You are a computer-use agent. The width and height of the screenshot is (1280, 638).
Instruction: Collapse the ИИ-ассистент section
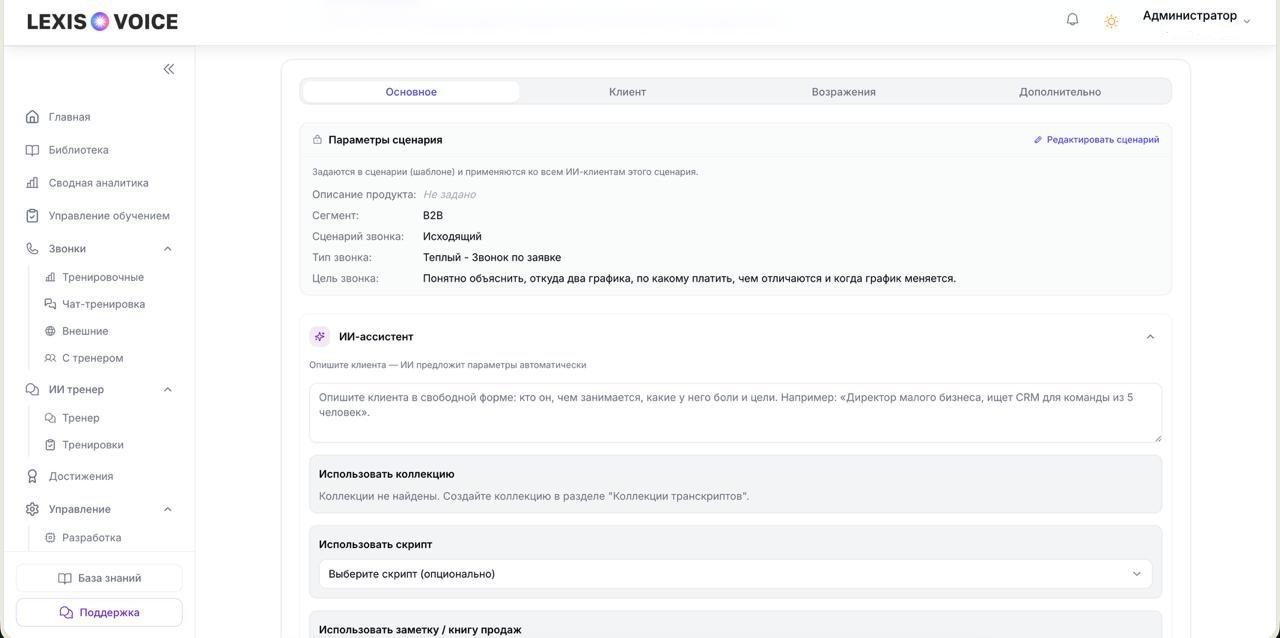click(x=1150, y=337)
